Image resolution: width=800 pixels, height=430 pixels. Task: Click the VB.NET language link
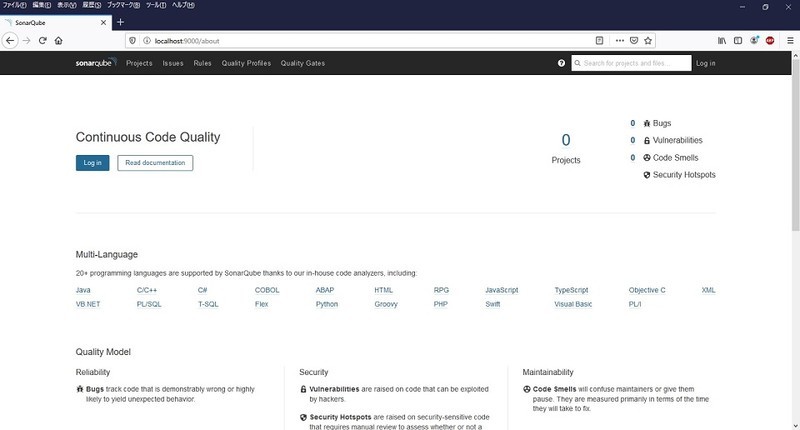[x=88, y=304]
